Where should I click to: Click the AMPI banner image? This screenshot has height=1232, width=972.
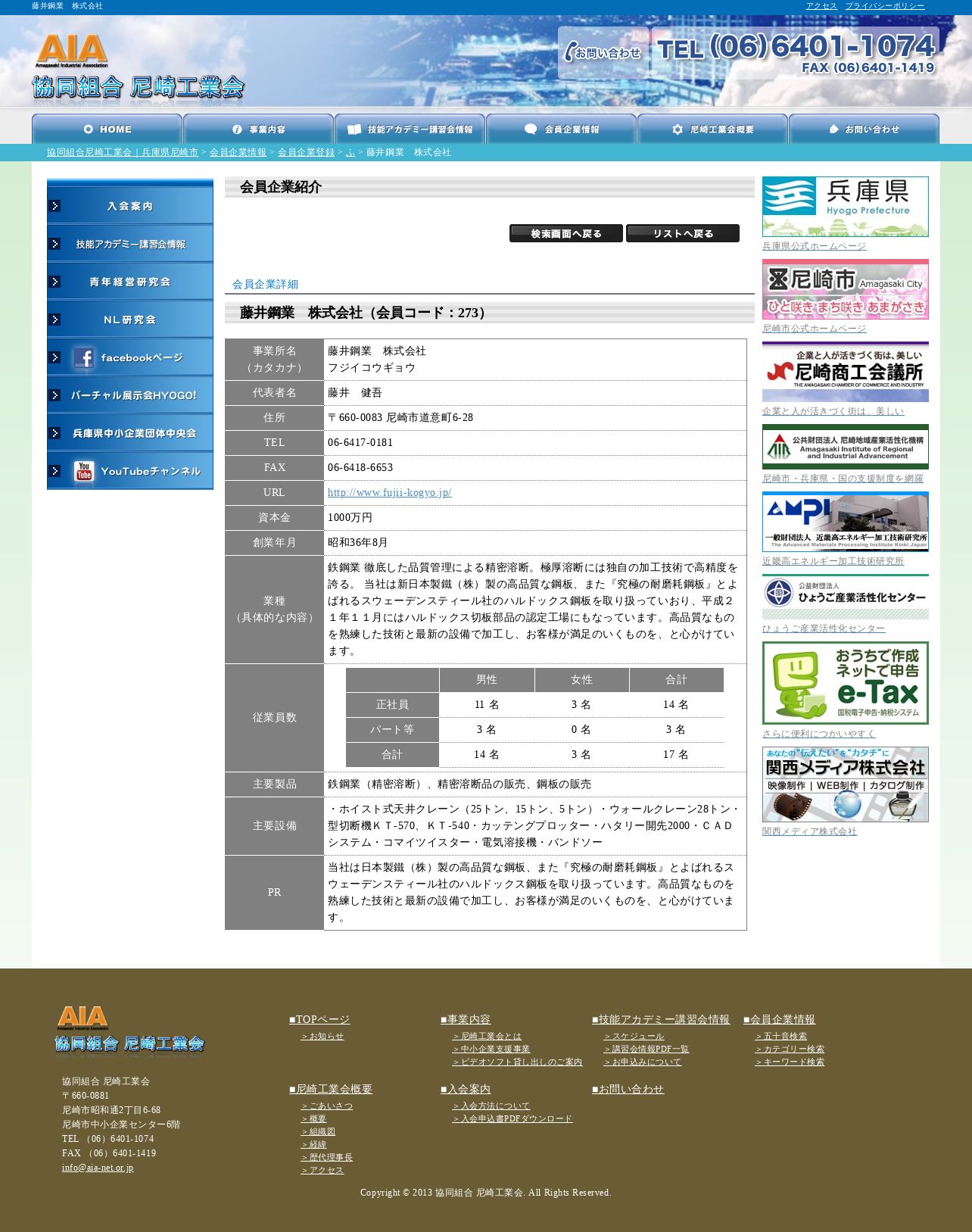pyautogui.click(x=846, y=522)
